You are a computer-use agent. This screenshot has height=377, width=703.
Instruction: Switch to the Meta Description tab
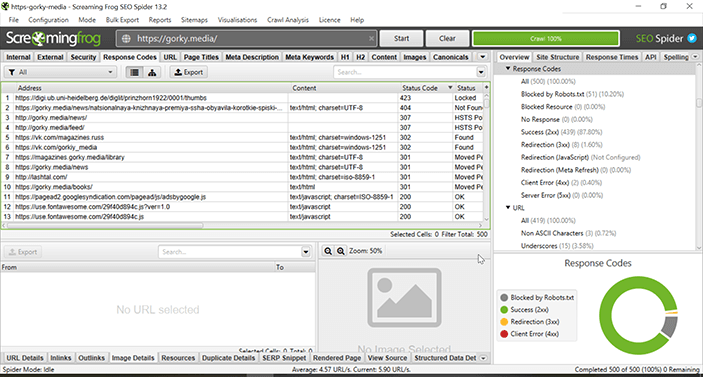pyautogui.click(x=252, y=57)
